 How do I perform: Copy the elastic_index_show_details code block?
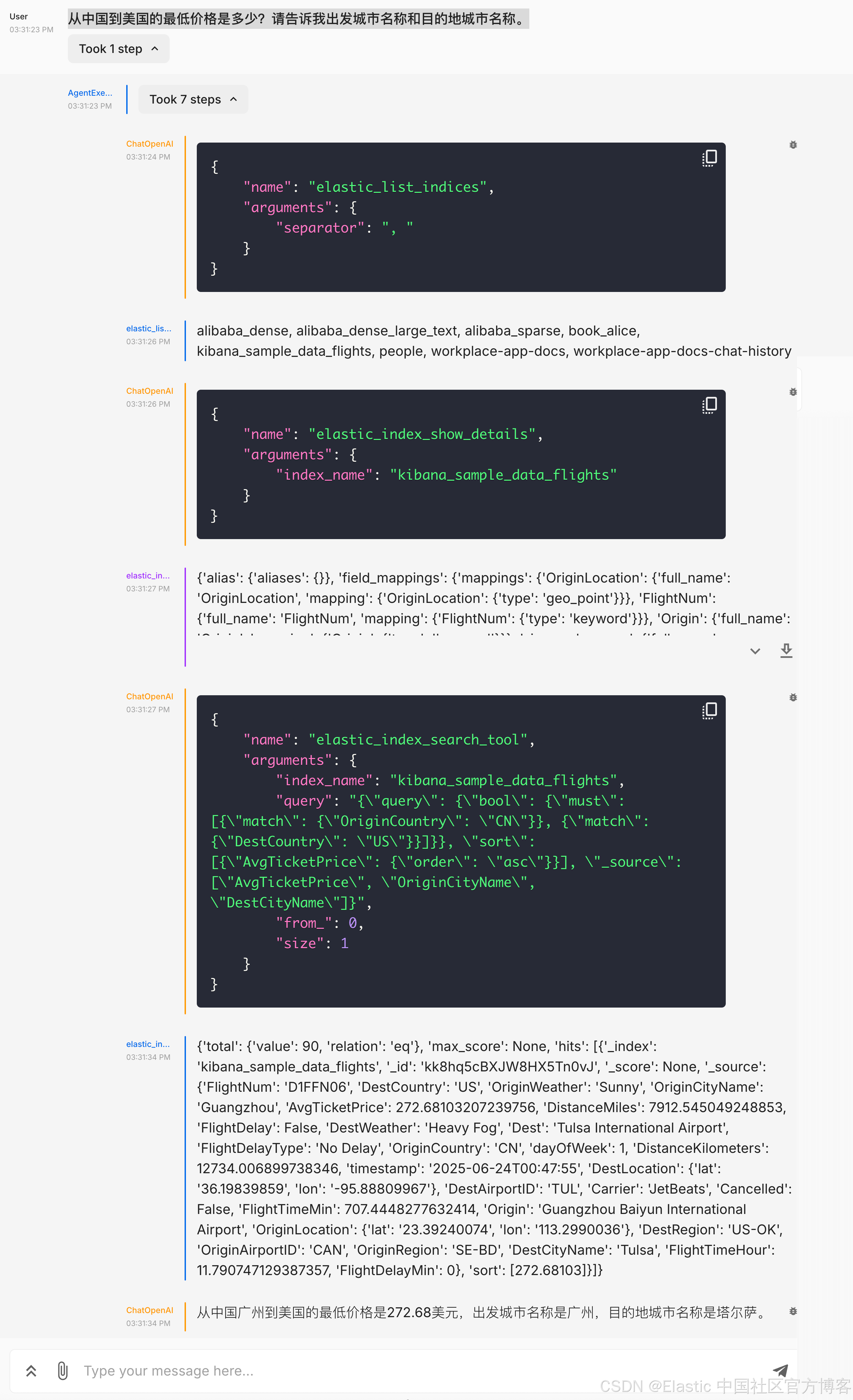709,405
